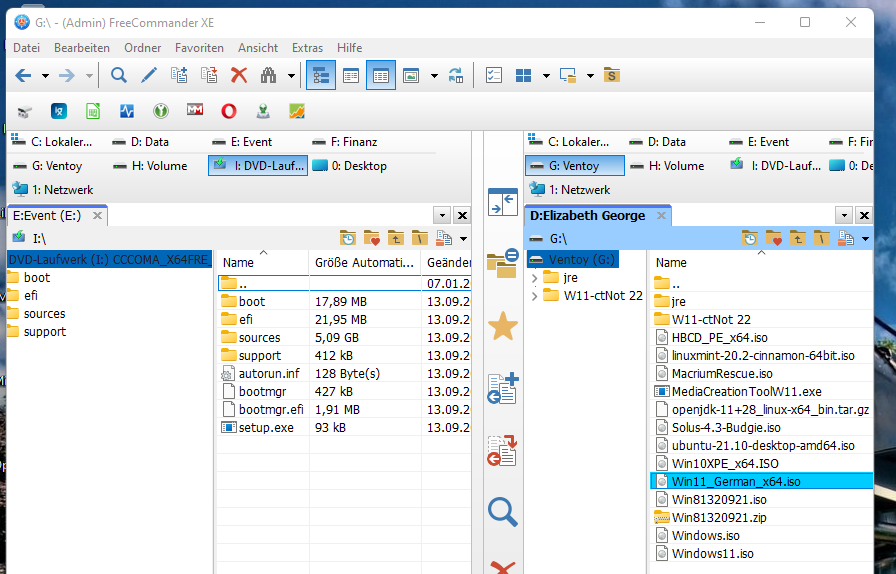Click the folder compare icon in middle bar
This screenshot has width=896, height=574.
pos(503,264)
